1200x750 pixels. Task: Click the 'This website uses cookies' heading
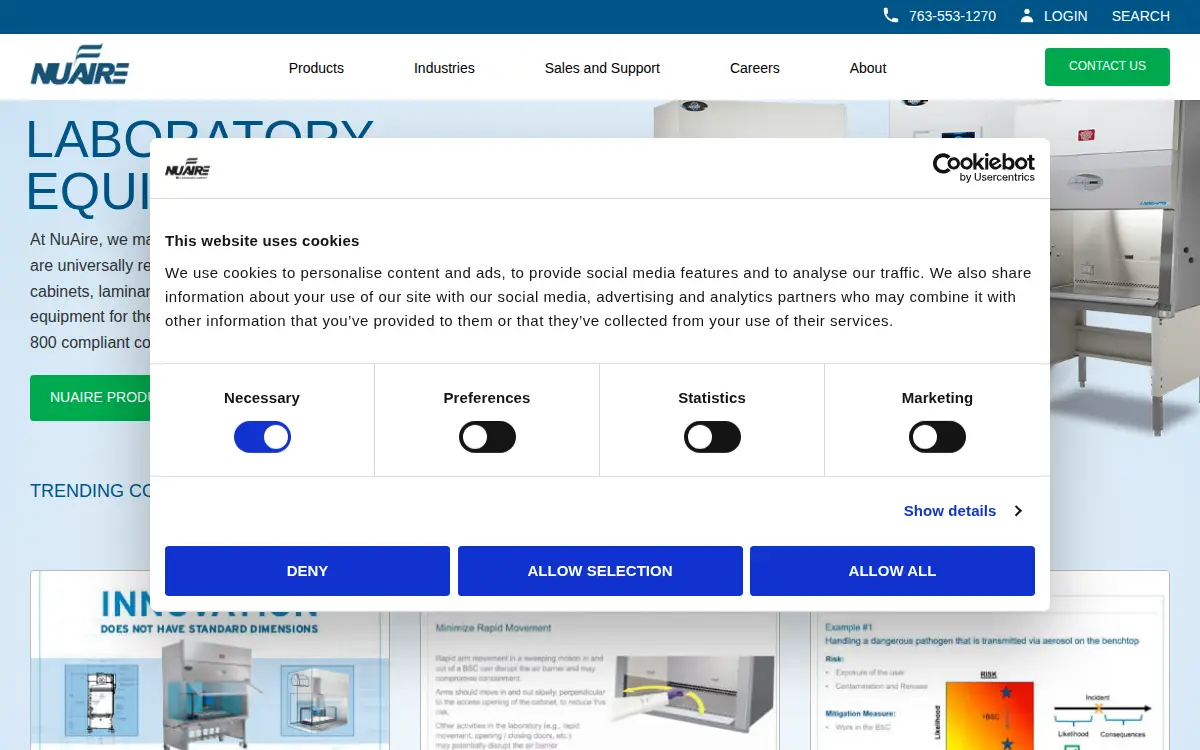[262, 241]
